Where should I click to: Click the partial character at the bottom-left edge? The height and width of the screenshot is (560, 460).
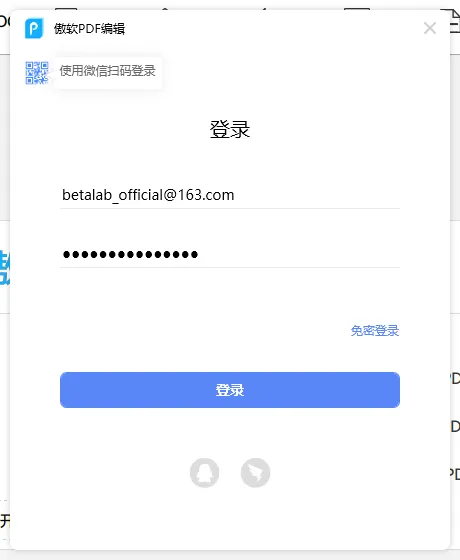(5, 521)
